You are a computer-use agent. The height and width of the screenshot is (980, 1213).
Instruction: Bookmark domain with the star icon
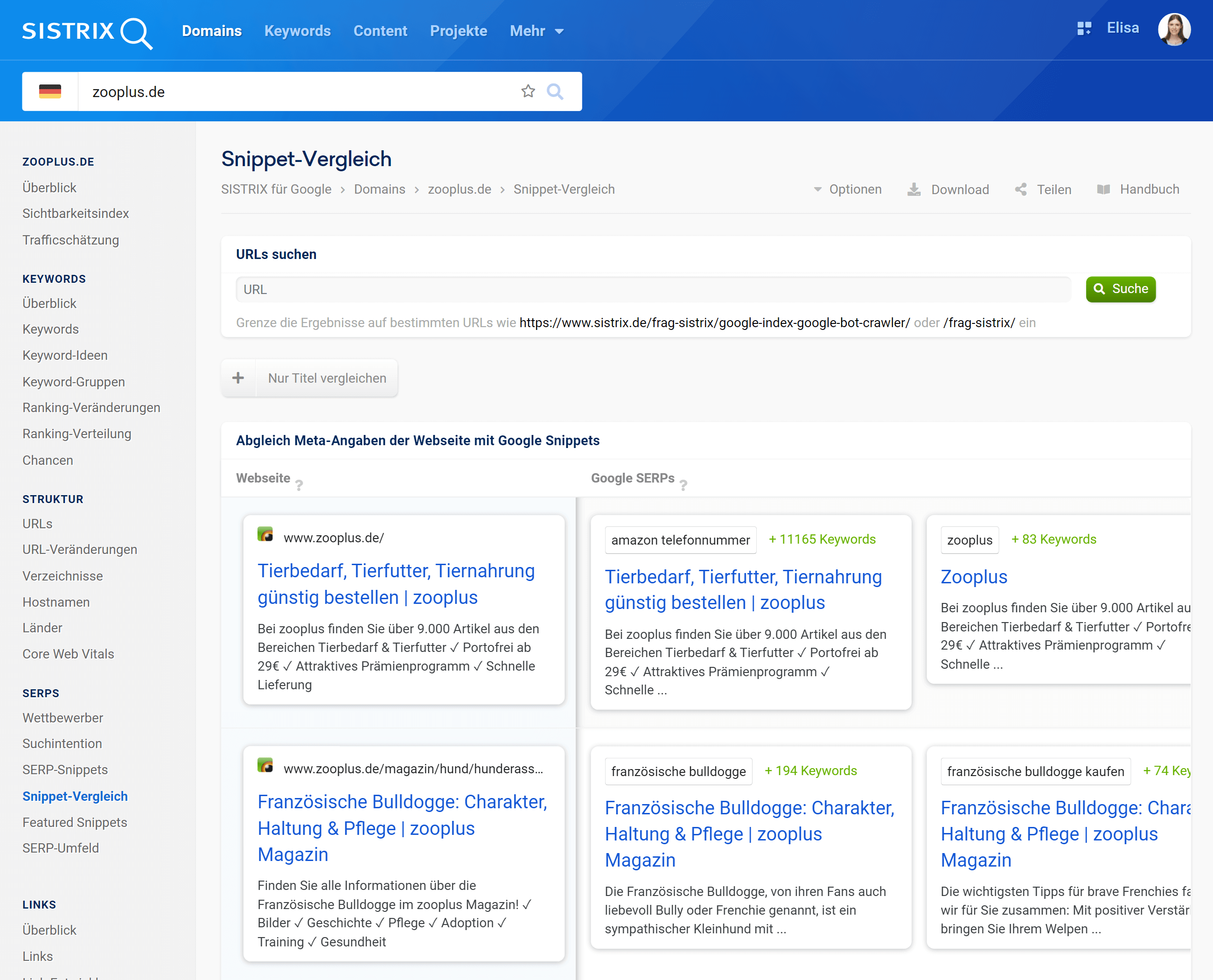(x=528, y=91)
